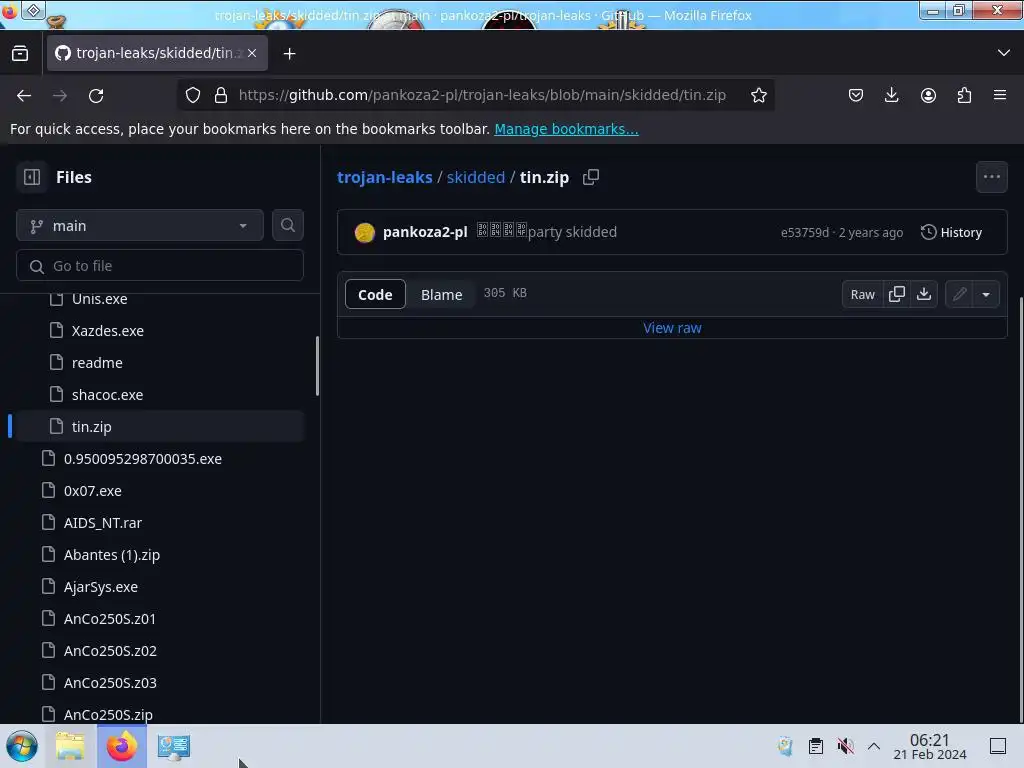
Task: Open the Start menu orb
Action: tap(22, 746)
